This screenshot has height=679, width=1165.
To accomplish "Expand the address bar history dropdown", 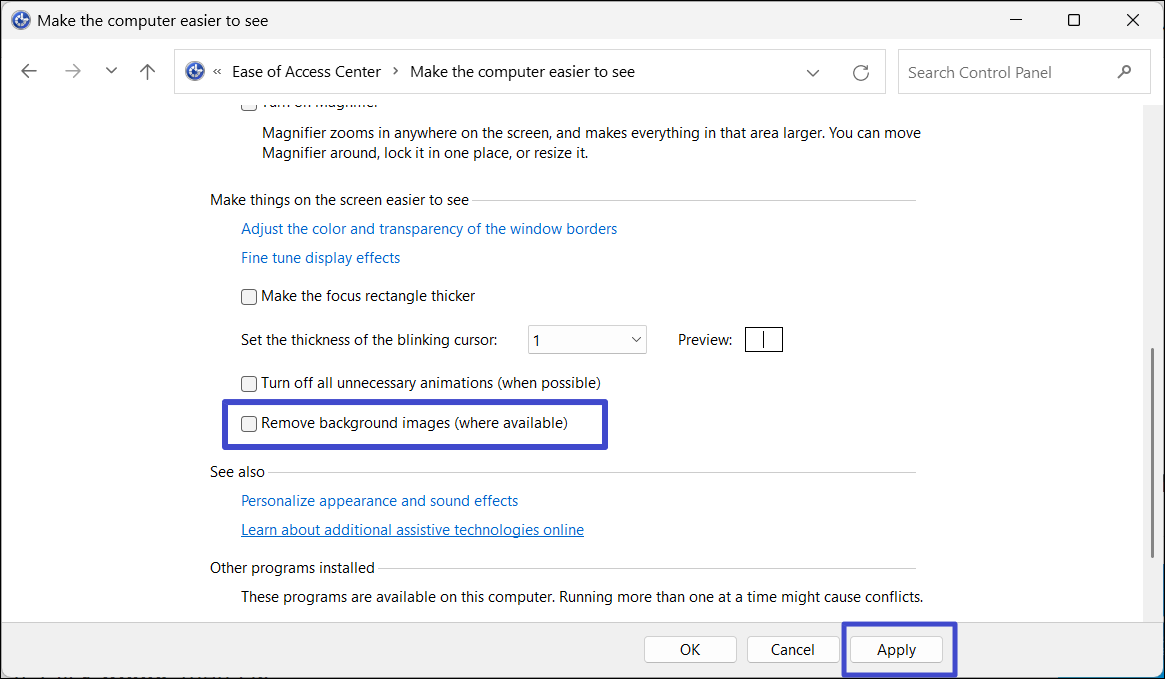I will tap(813, 73).
